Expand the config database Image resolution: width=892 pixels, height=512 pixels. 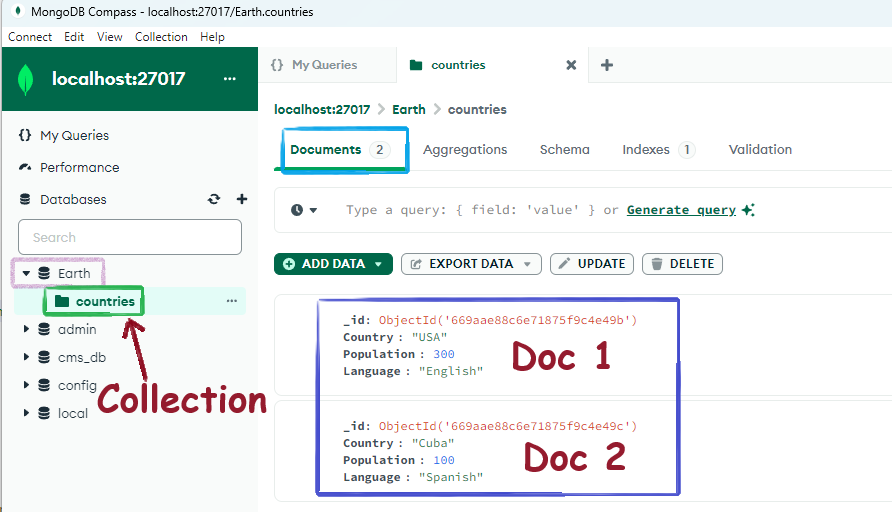click(26, 385)
